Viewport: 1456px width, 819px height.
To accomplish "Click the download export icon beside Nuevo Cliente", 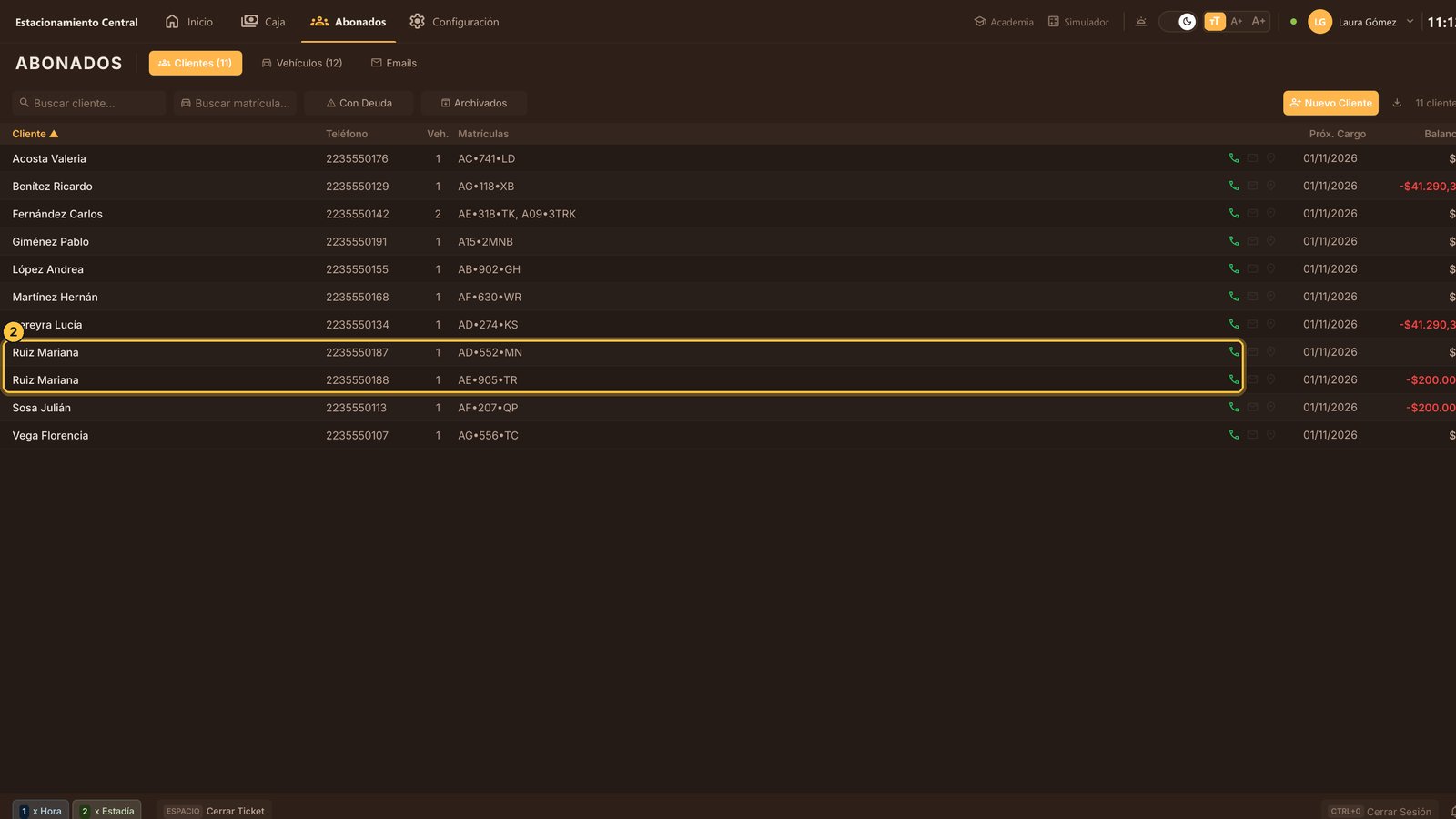I will click(1397, 103).
